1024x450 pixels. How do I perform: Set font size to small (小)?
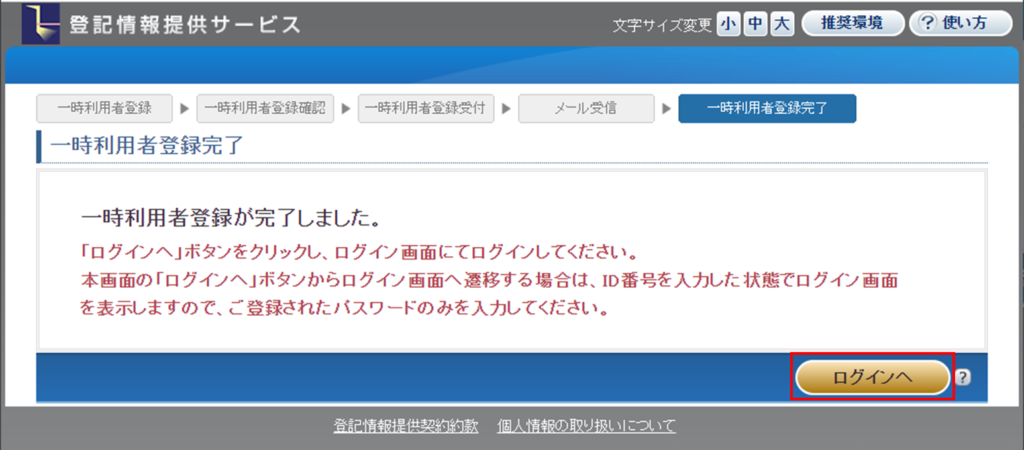[x=727, y=23]
